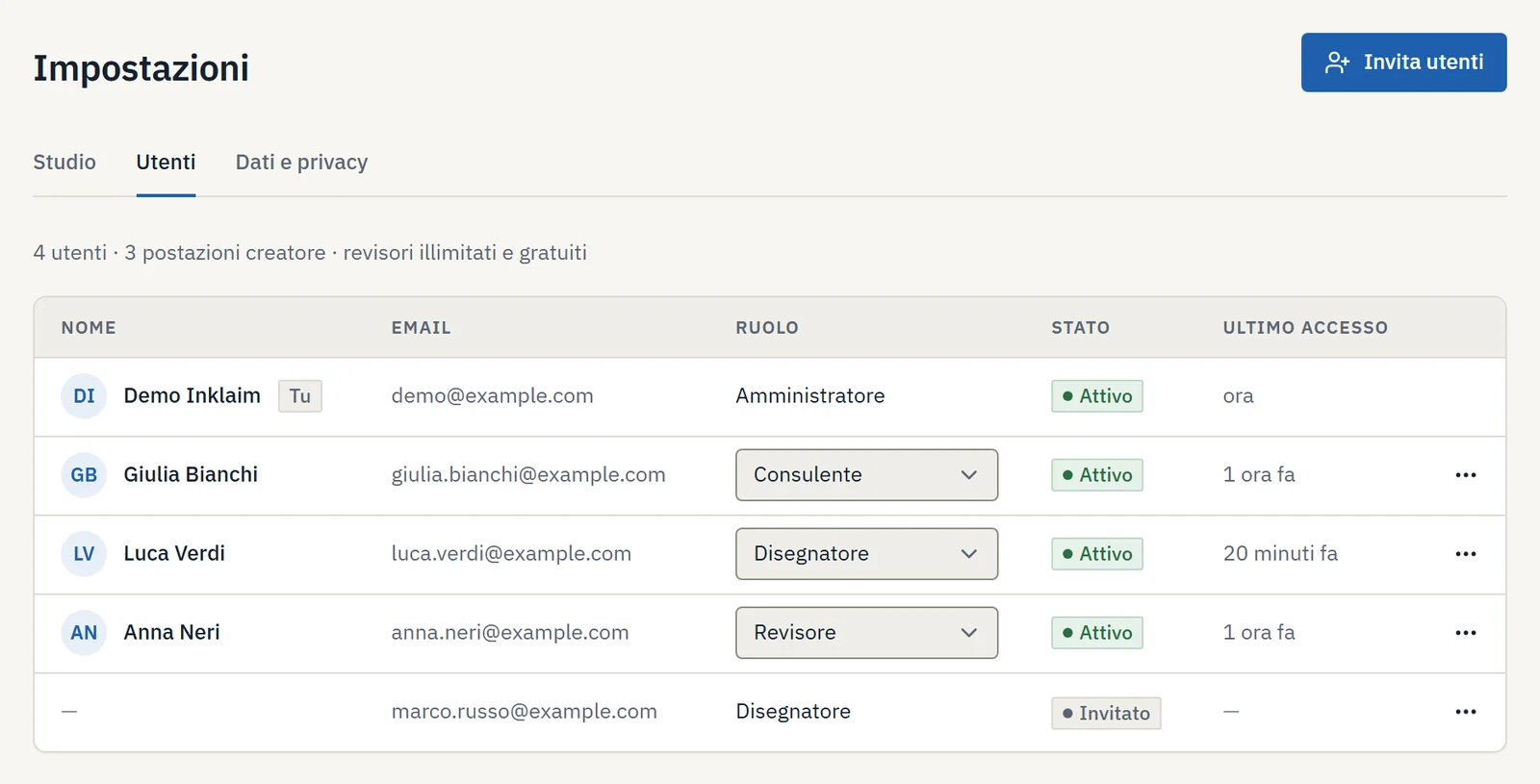This screenshot has width=1540, height=784.
Task: Click the Invita utenti button
Action: [x=1403, y=63]
